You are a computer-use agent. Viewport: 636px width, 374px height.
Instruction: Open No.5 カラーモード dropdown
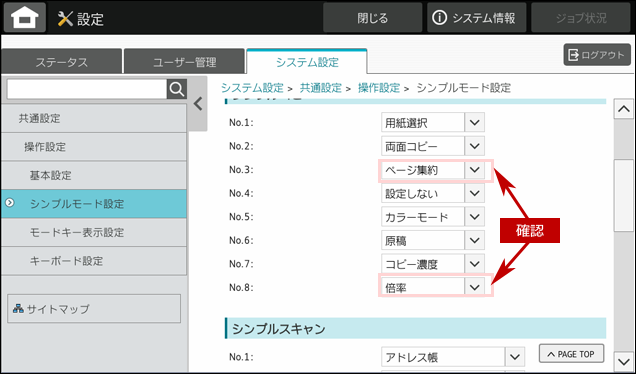point(433,217)
